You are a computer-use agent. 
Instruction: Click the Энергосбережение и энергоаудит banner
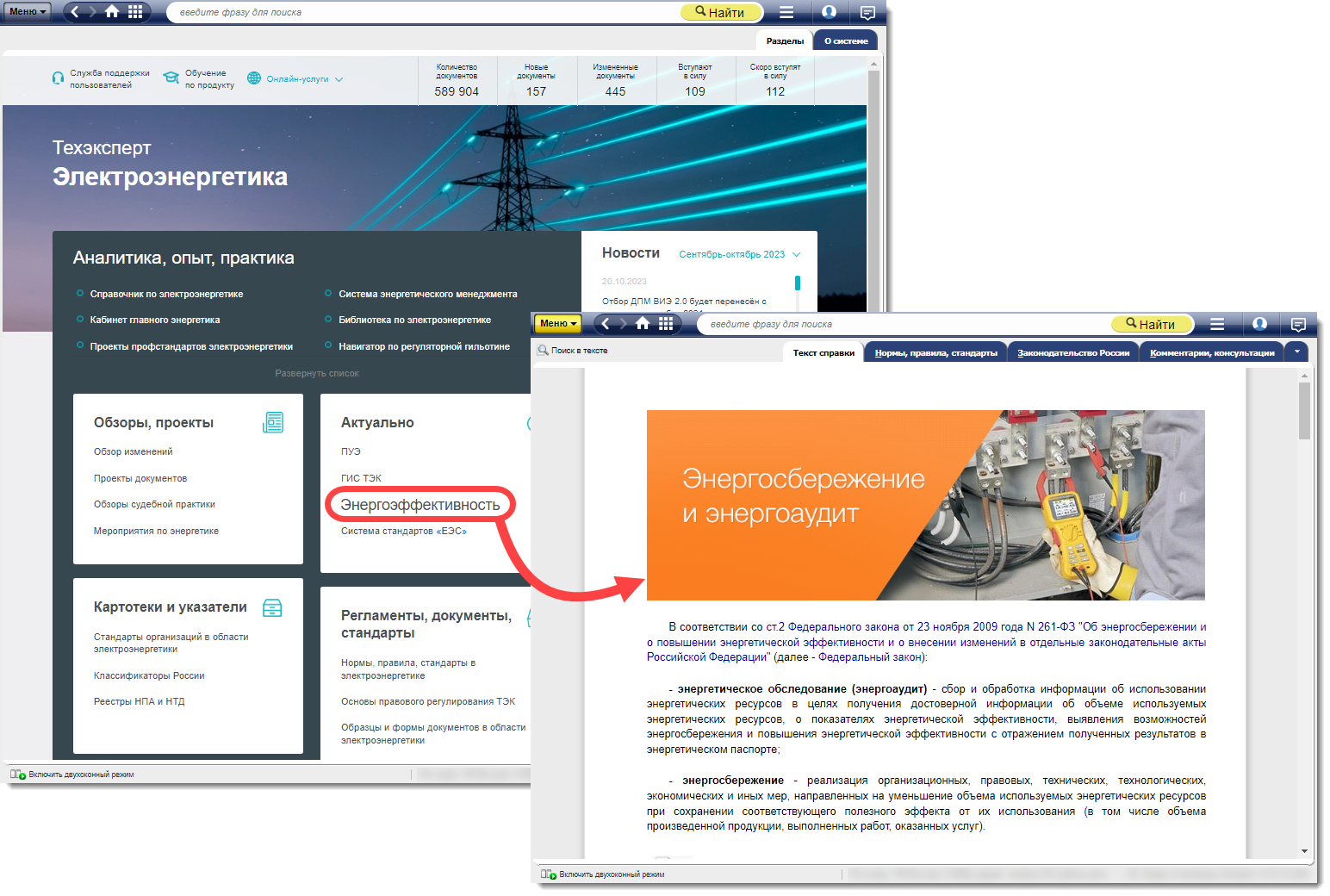point(926,505)
